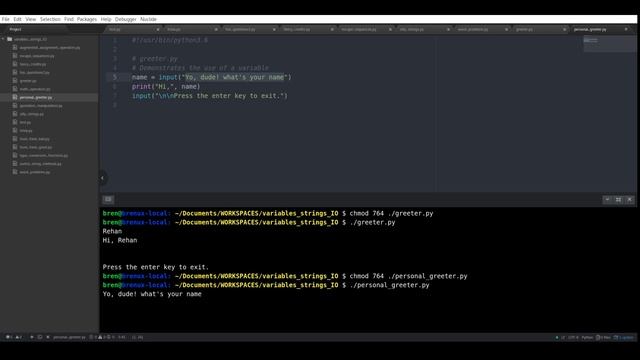Collapse the variables_strings_IO project folder
This screenshot has height=360, width=640.
click(x=3, y=39)
